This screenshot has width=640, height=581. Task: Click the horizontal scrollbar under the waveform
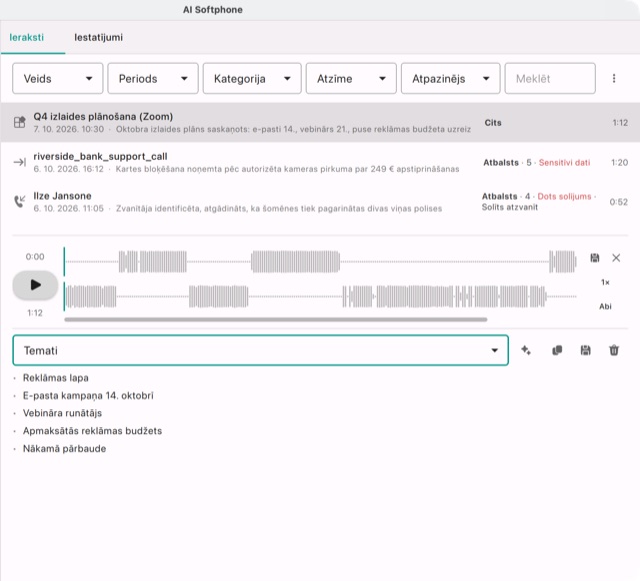[x=276, y=320]
